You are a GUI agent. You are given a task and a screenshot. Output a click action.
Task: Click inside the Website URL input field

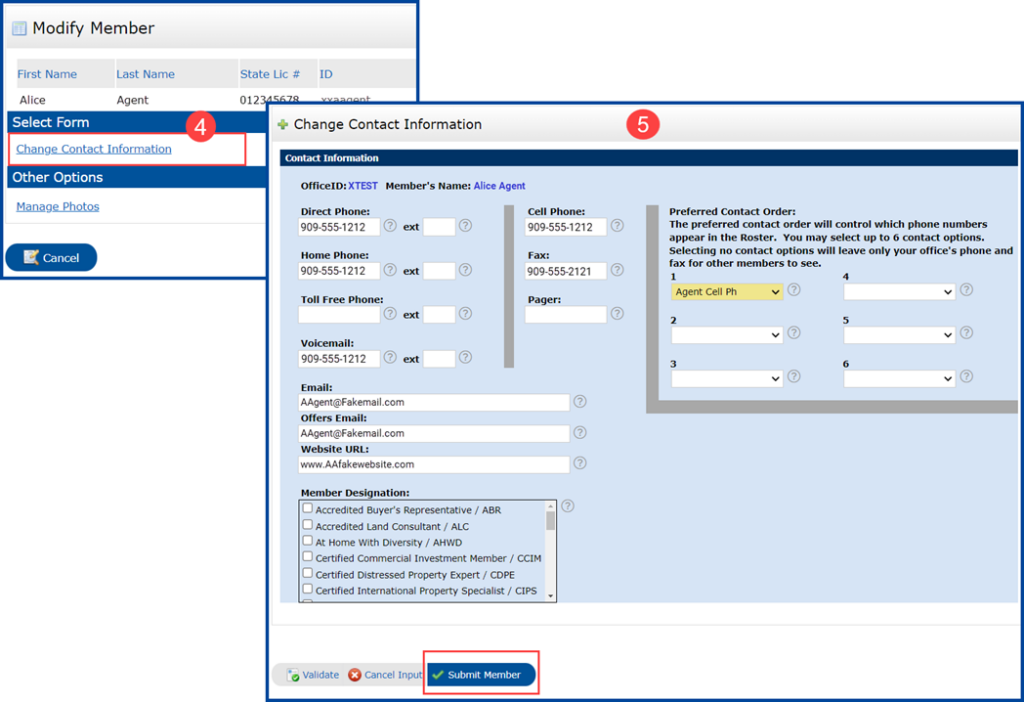click(430, 464)
